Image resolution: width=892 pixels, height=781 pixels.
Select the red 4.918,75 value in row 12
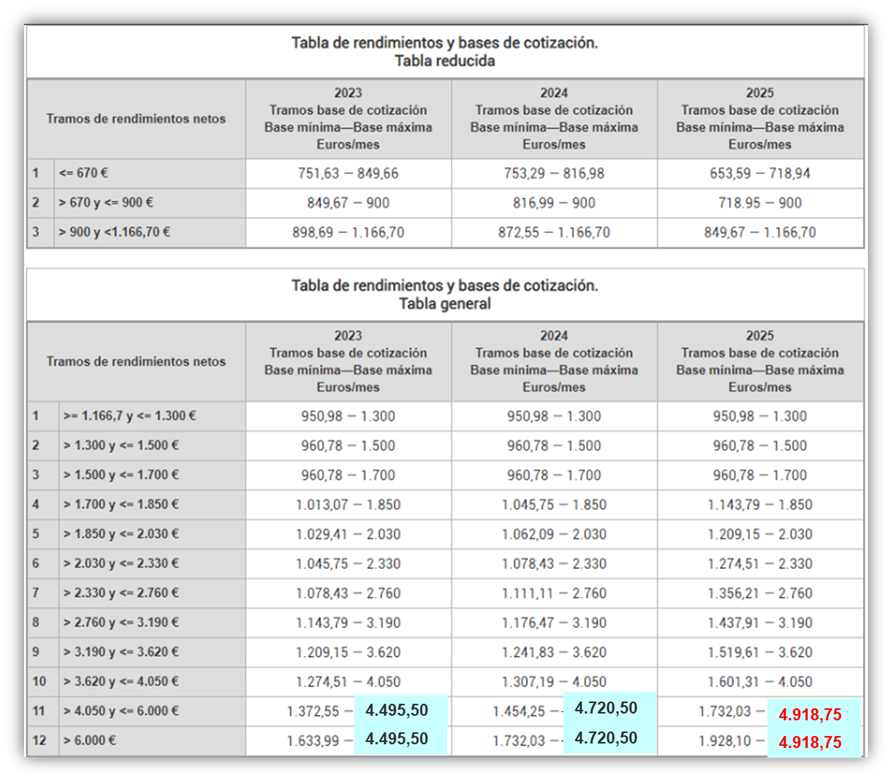click(x=809, y=742)
